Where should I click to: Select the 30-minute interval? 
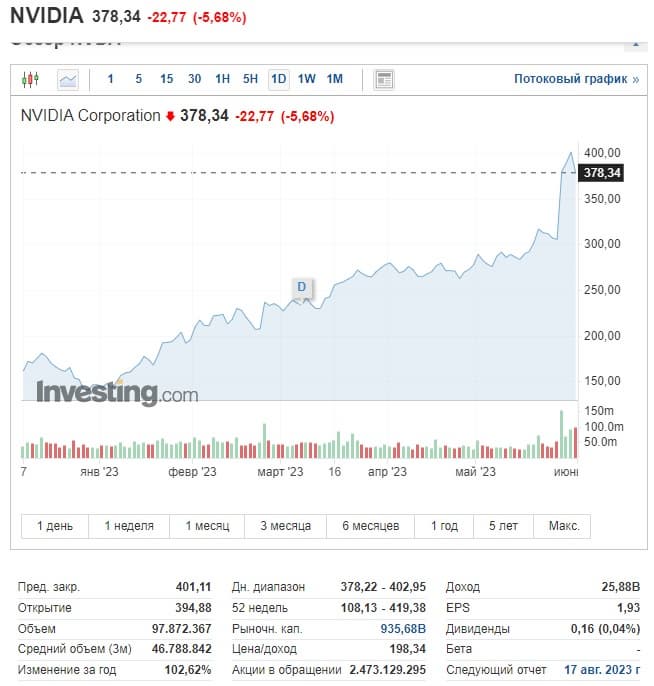coord(194,79)
